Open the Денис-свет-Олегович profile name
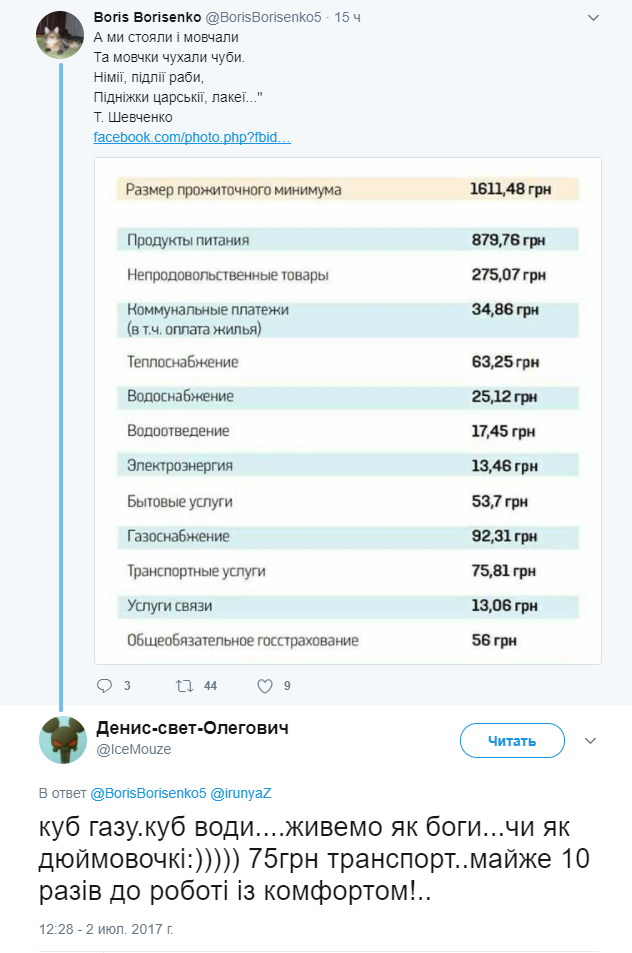 click(193, 728)
